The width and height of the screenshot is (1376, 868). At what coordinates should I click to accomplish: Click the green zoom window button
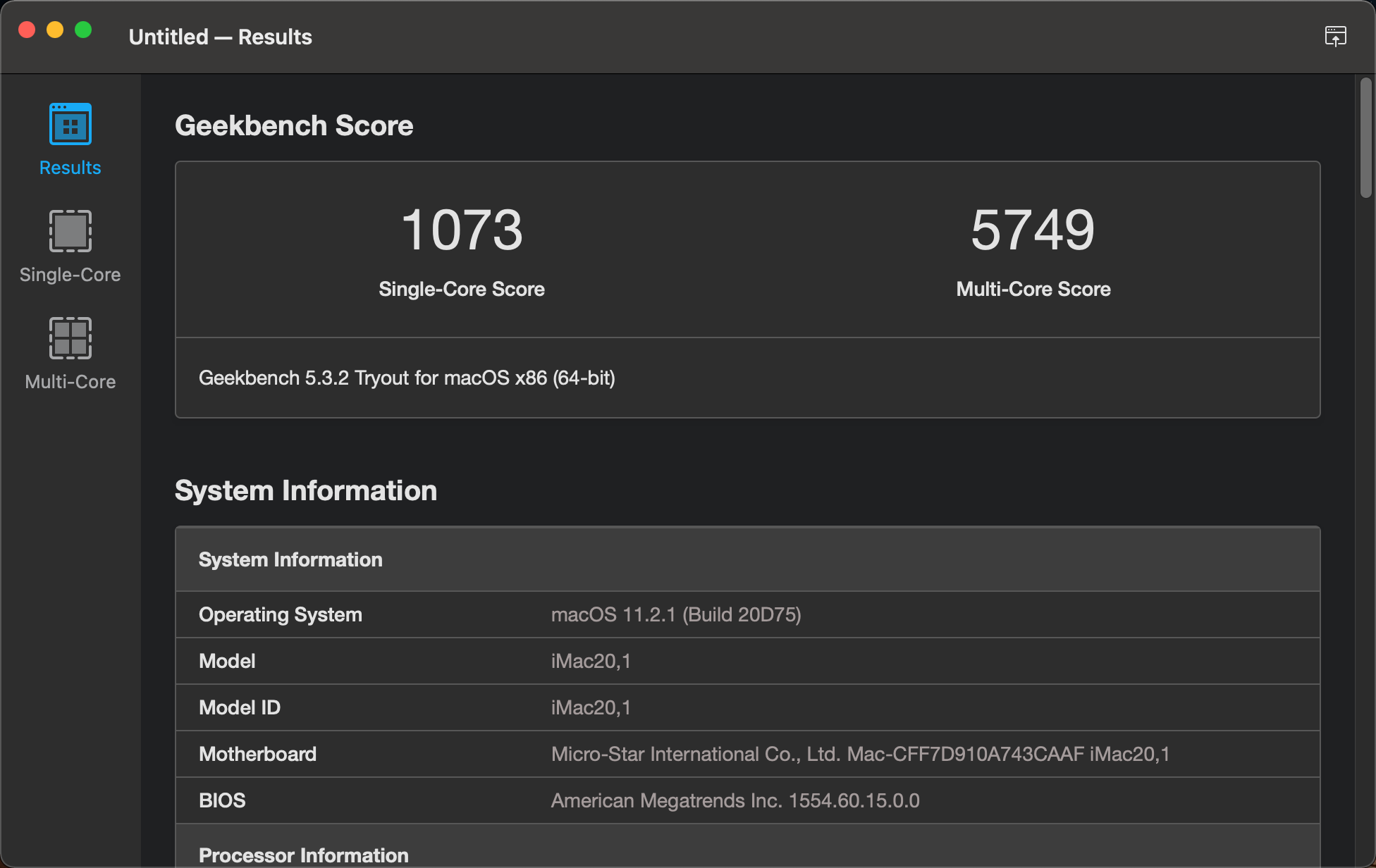83,30
